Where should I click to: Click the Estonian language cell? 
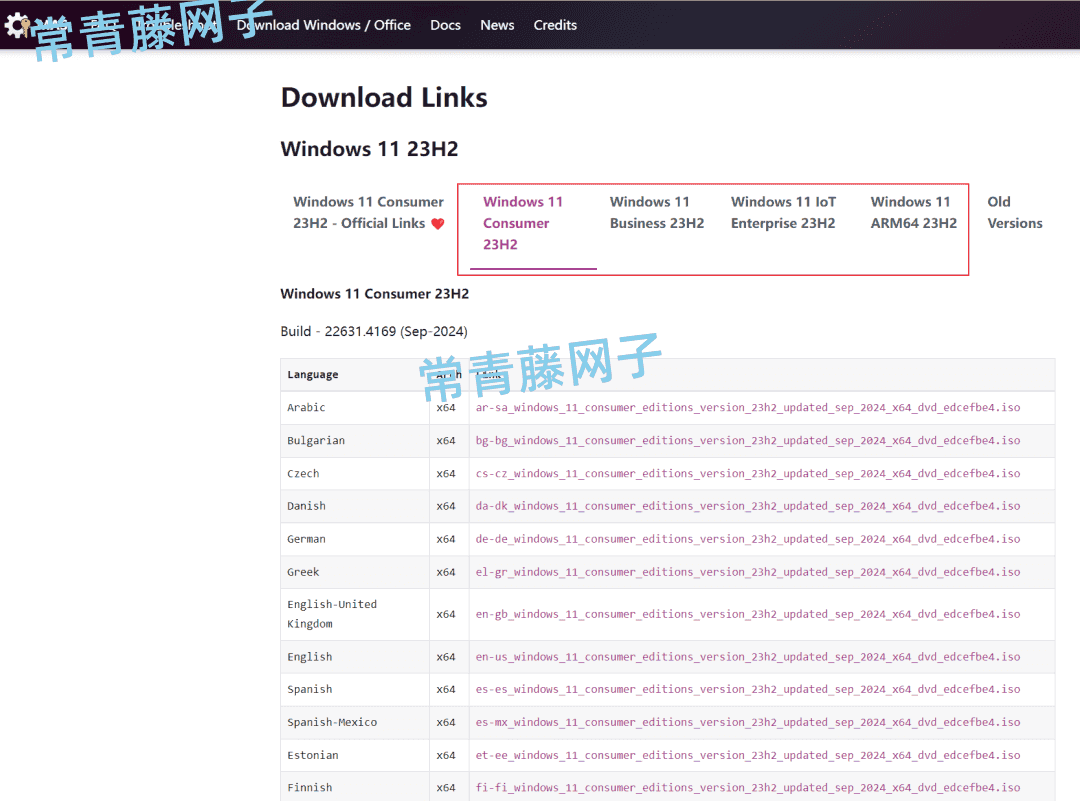tap(355, 756)
